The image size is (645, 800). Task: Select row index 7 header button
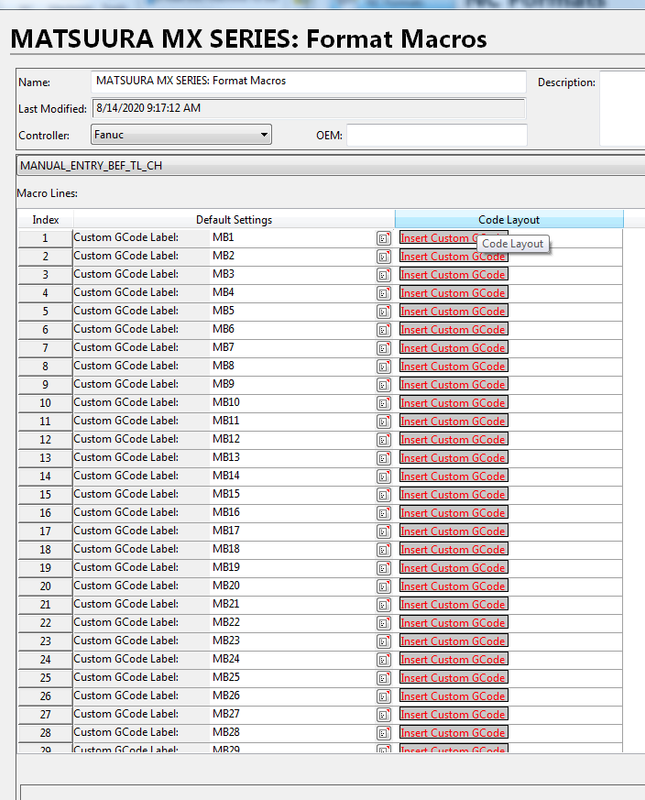click(x=45, y=348)
